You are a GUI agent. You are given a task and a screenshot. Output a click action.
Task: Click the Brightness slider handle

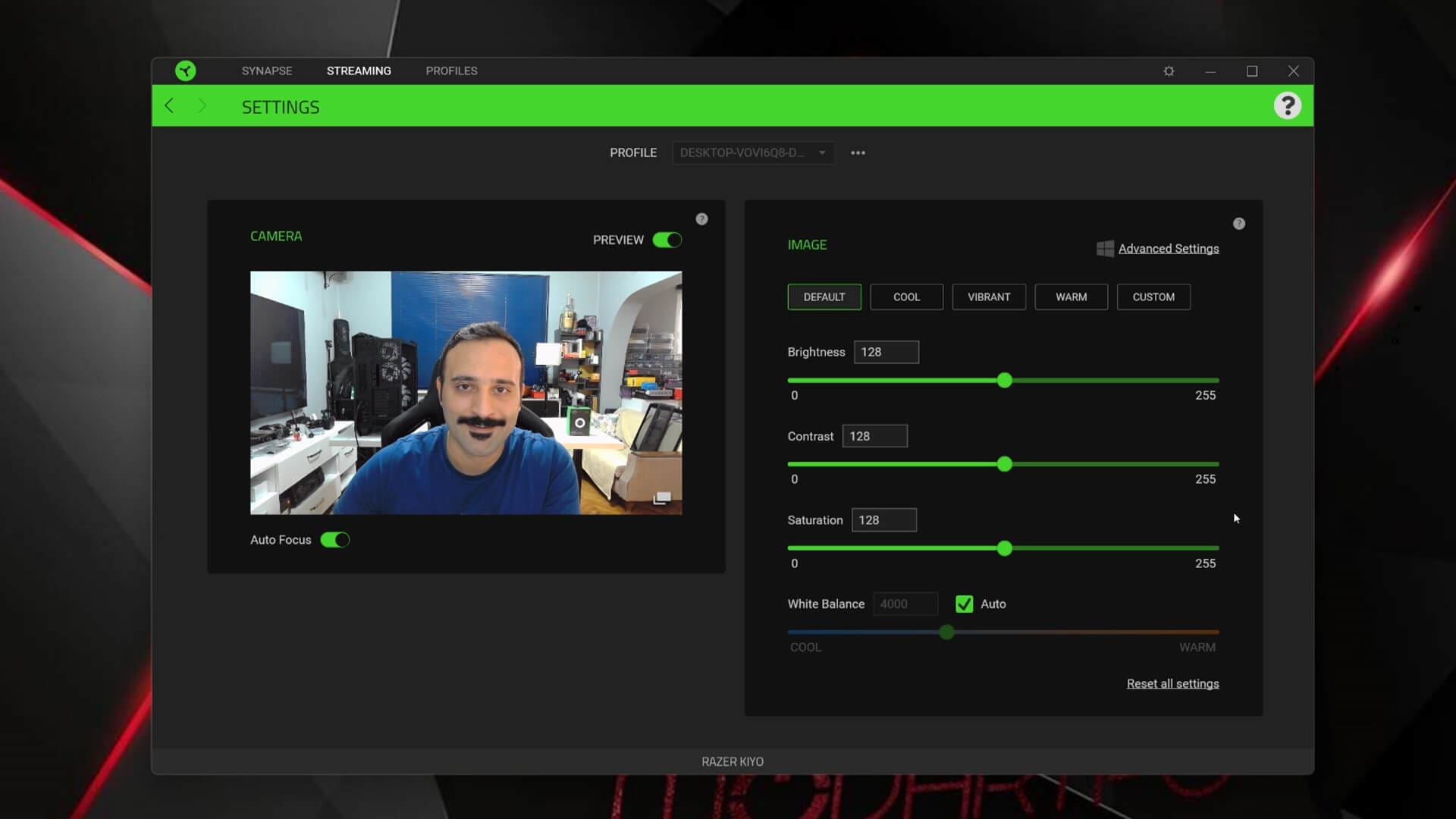pyautogui.click(x=1004, y=380)
